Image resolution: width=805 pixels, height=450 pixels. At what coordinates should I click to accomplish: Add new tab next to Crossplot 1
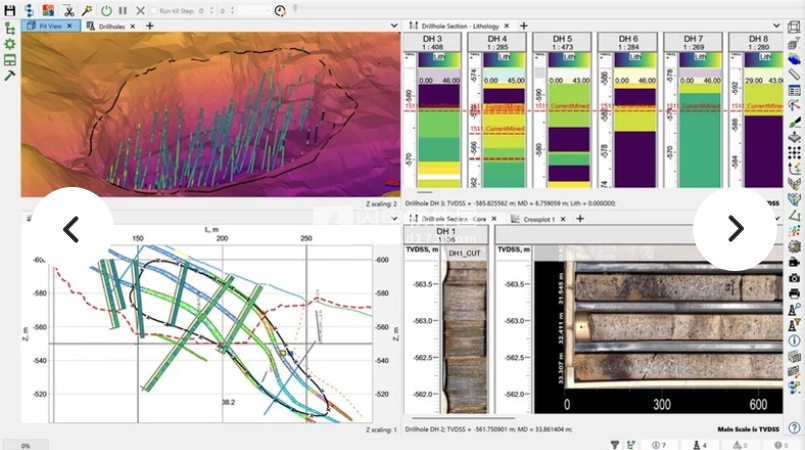pyautogui.click(x=580, y=219)
